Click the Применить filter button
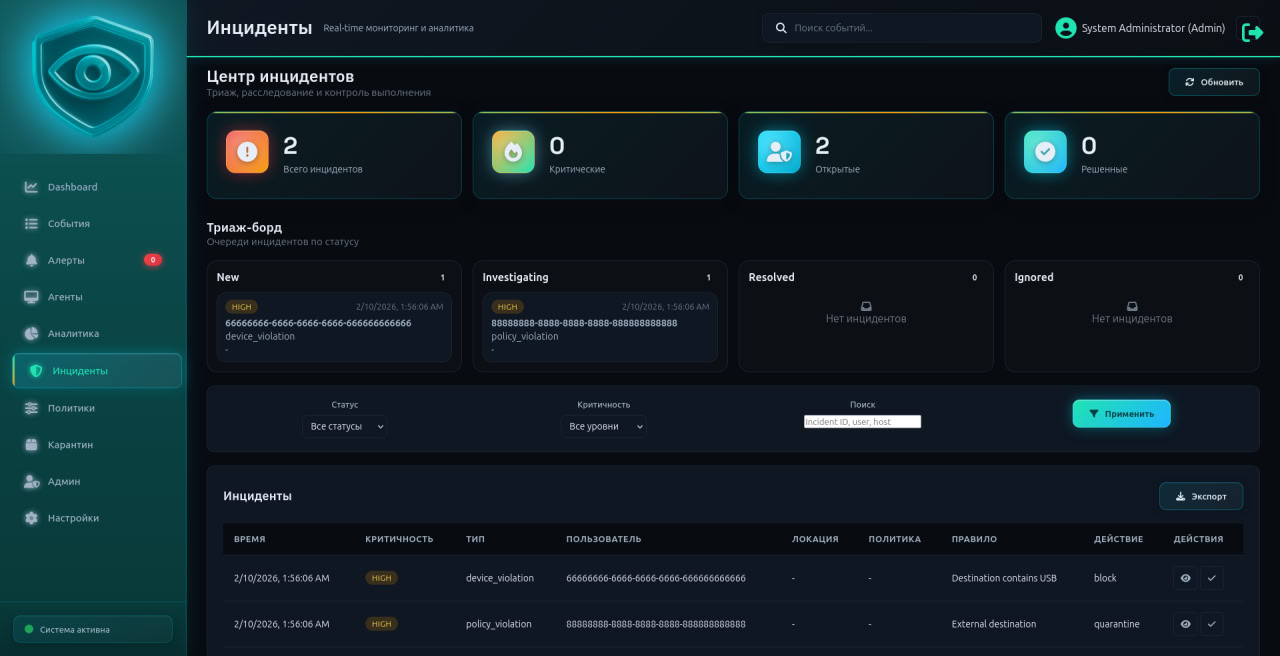This screenshot has width=1280, height=656. click(x=1121, y=414)
